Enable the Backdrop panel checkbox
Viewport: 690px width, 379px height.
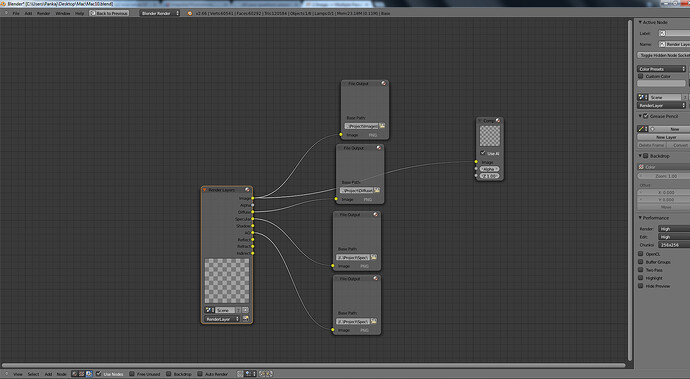point(646,156)
